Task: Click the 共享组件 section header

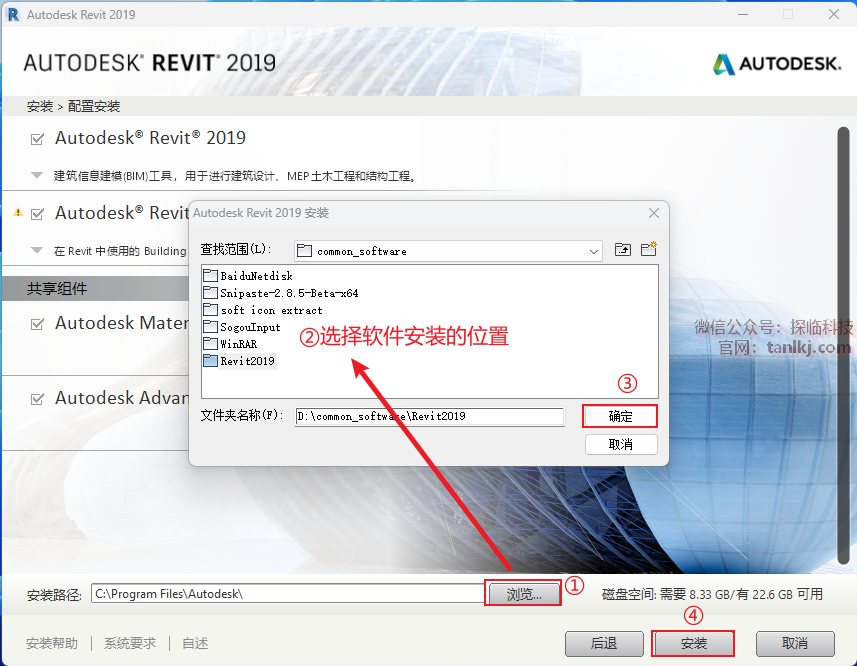Action: click(x=57, y=288)
